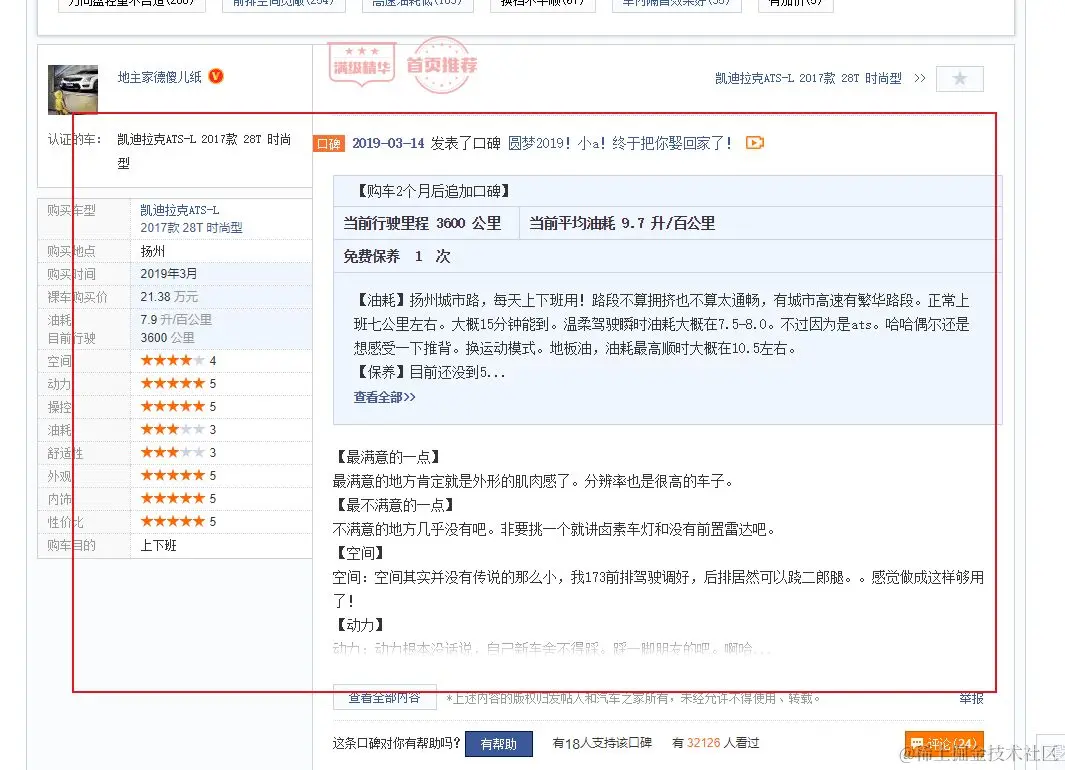Click the user avatar car thumbnail
The height and width of the screenshot is (770, 1065).
tap(73, 90)
